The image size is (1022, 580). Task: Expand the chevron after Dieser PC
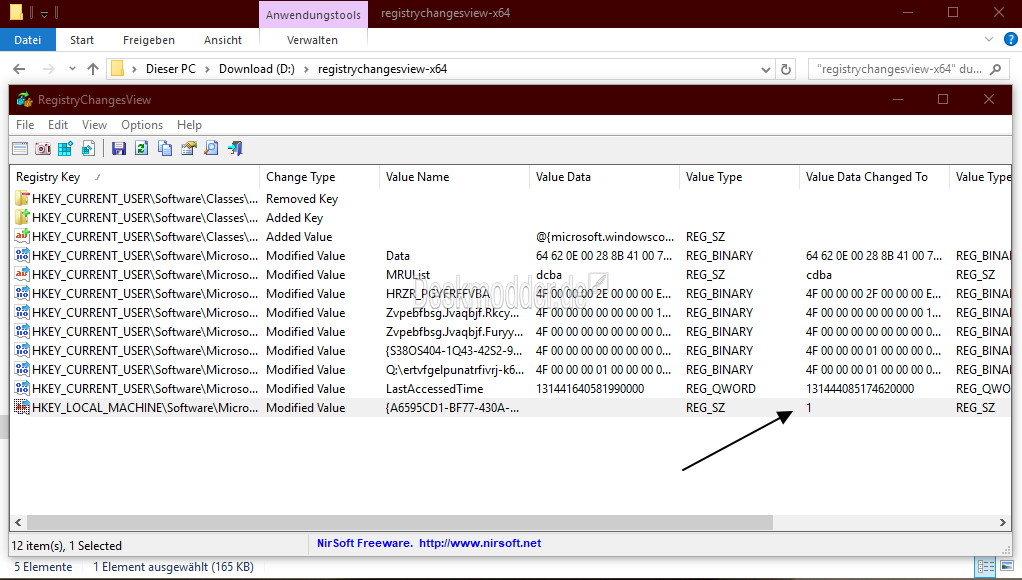pos(207,69)
